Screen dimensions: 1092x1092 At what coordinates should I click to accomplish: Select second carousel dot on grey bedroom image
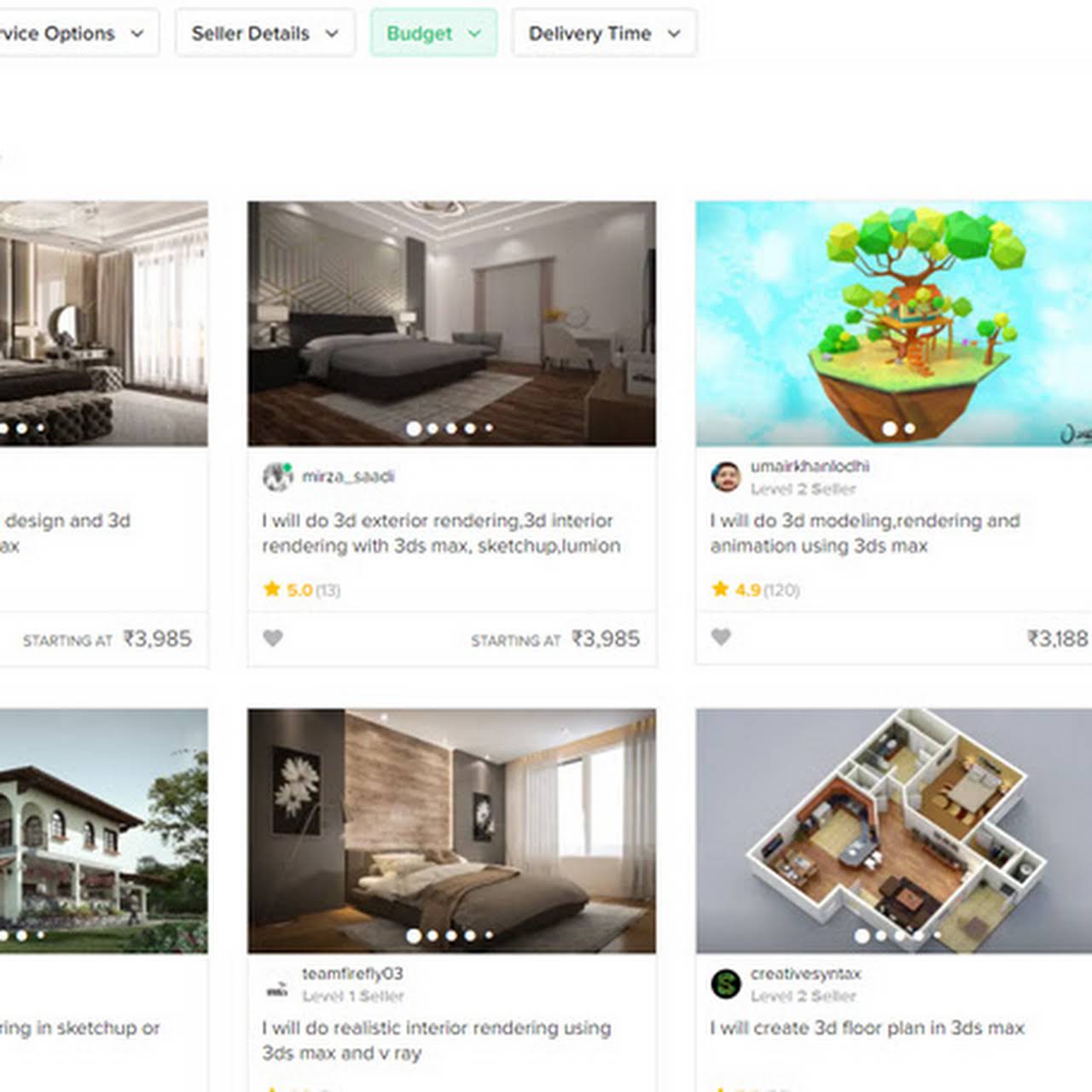pos(433,428)
